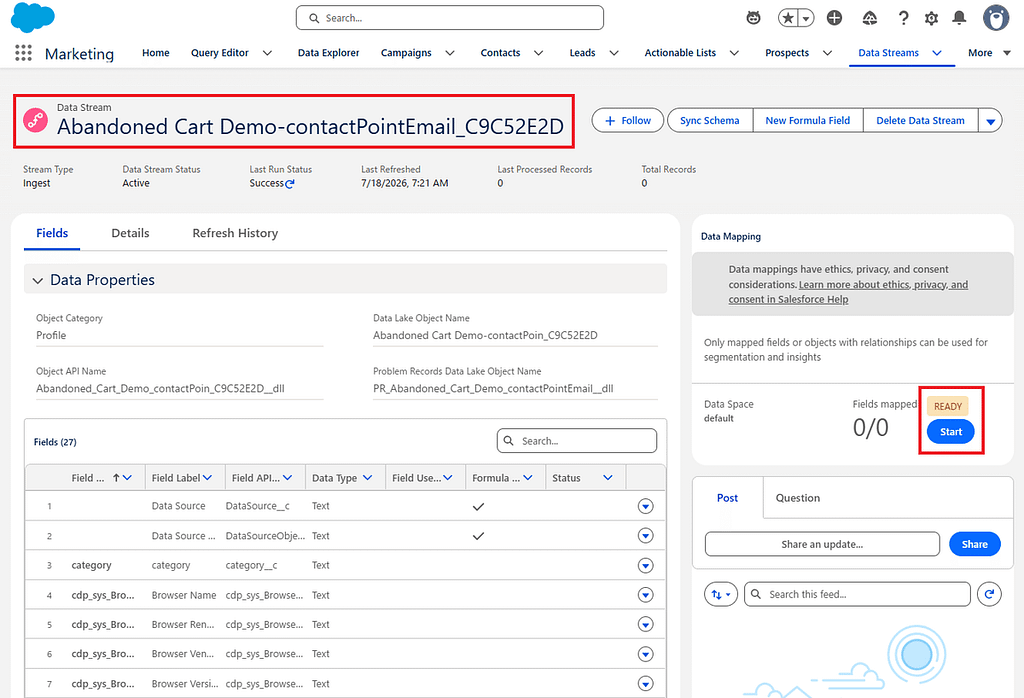Refresh the Last Run Status icon
This screenshot has width=1024, height=698.
pos(290,184)
